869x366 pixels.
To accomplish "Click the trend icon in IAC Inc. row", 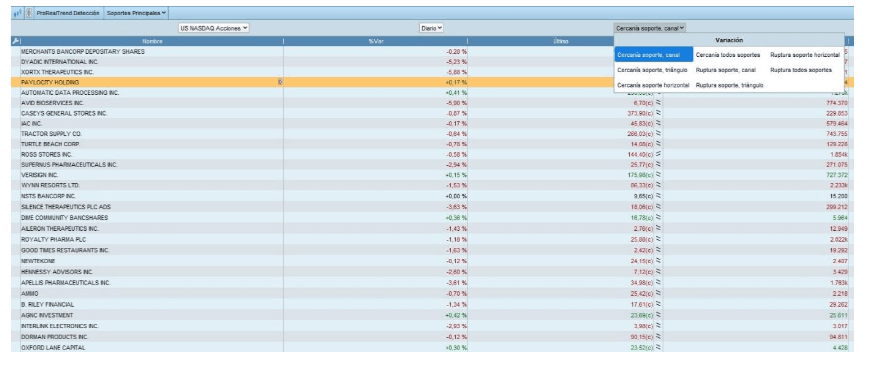I will pos(658,124).
